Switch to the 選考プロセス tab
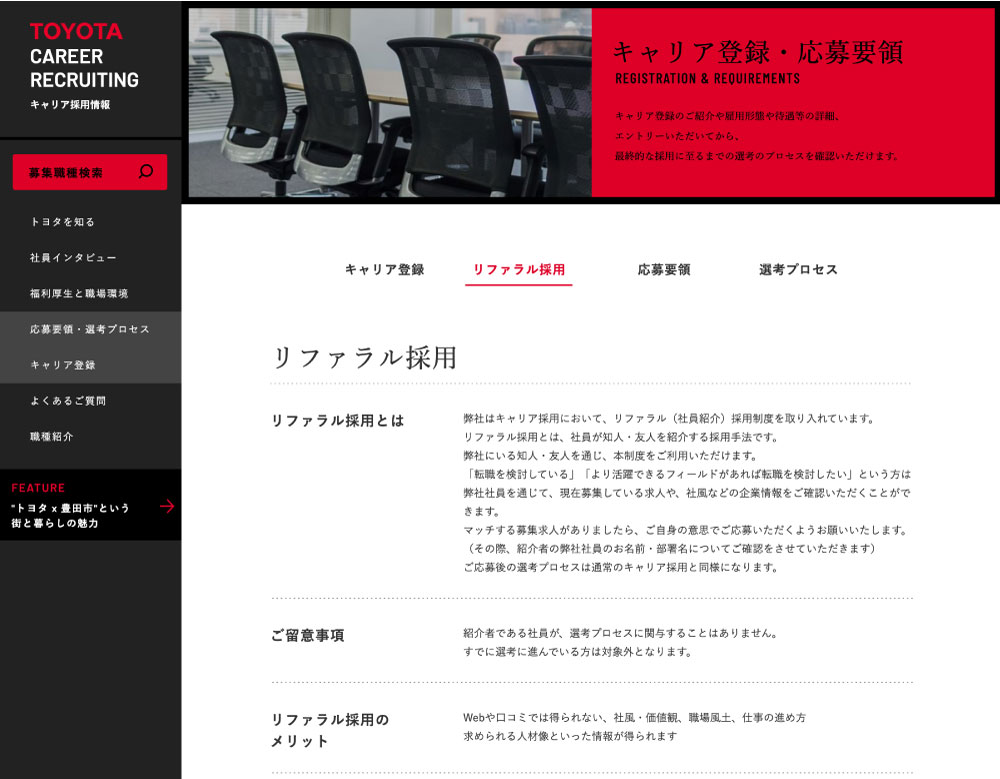Viewport: 1000px width, 779px height. point(797,269)
